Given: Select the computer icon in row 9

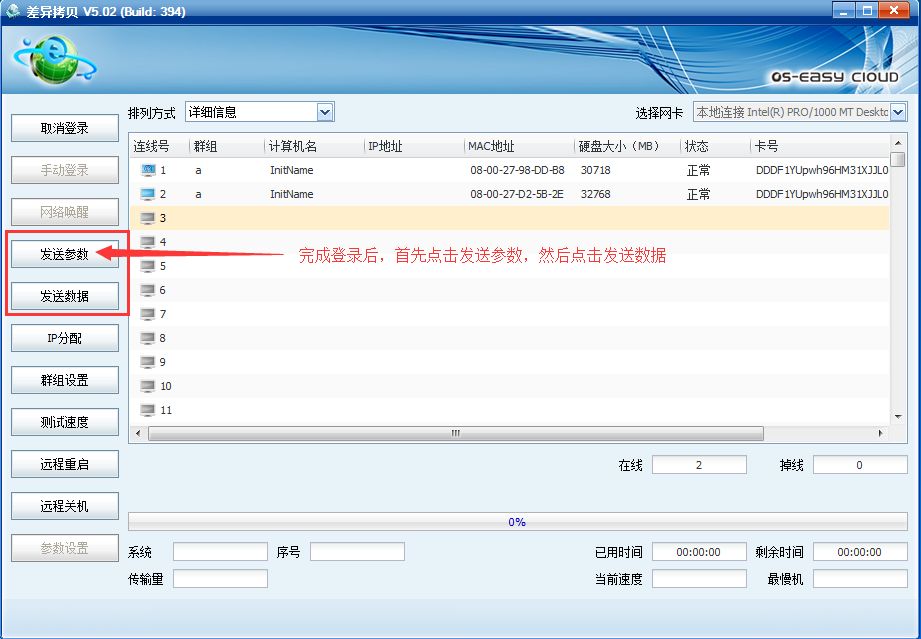Looking at the screenshot, I should (148, 362).
